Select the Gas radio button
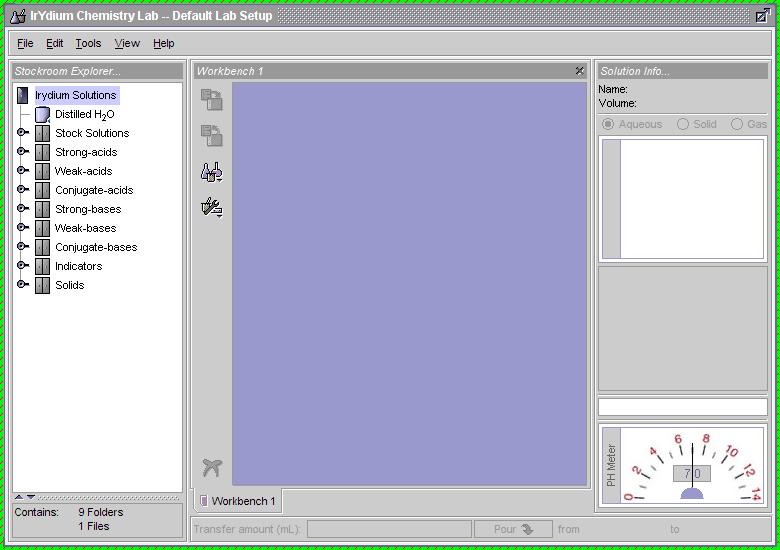 coord(737,124)
